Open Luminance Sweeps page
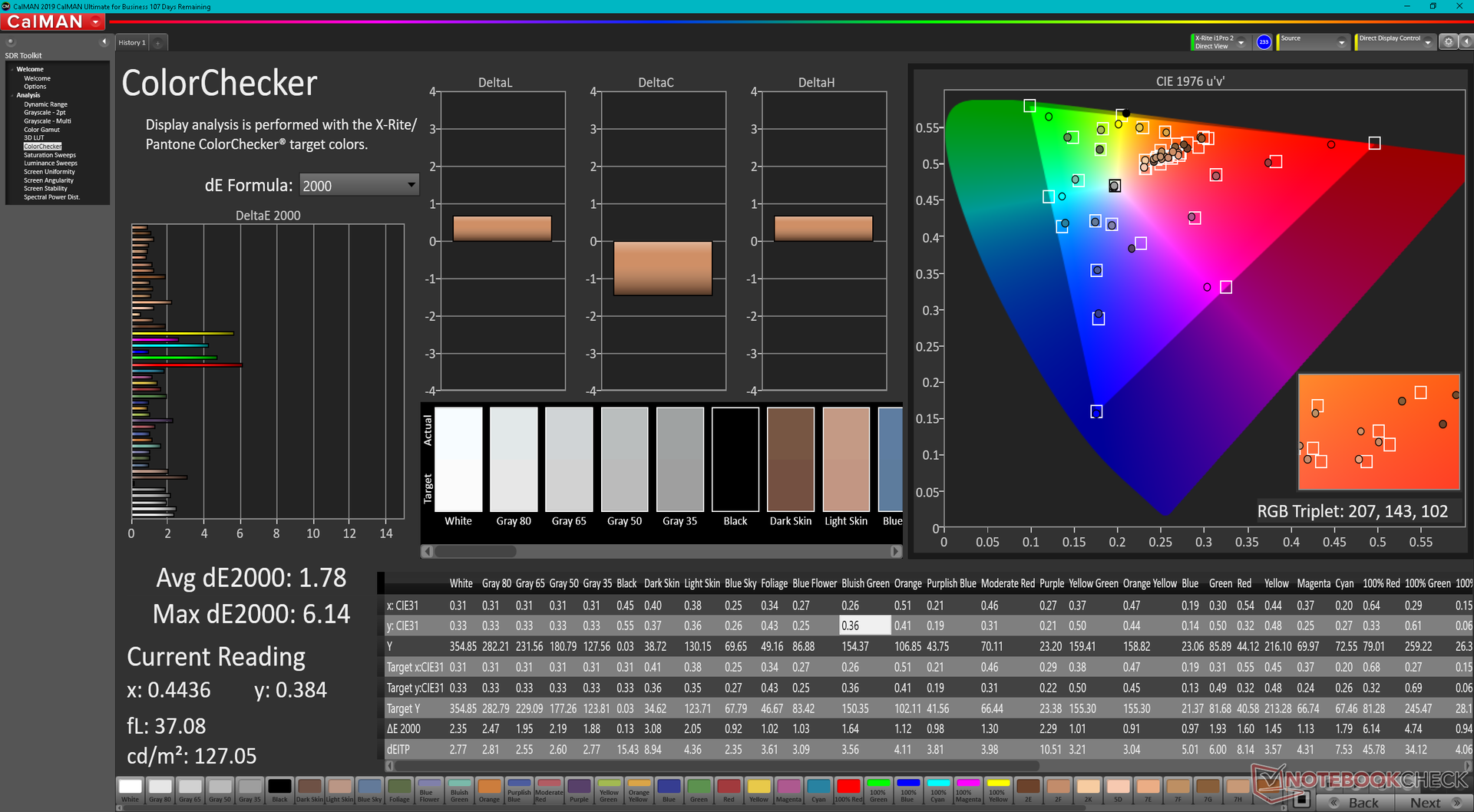 pyautogui.click(x=50, y=163)
